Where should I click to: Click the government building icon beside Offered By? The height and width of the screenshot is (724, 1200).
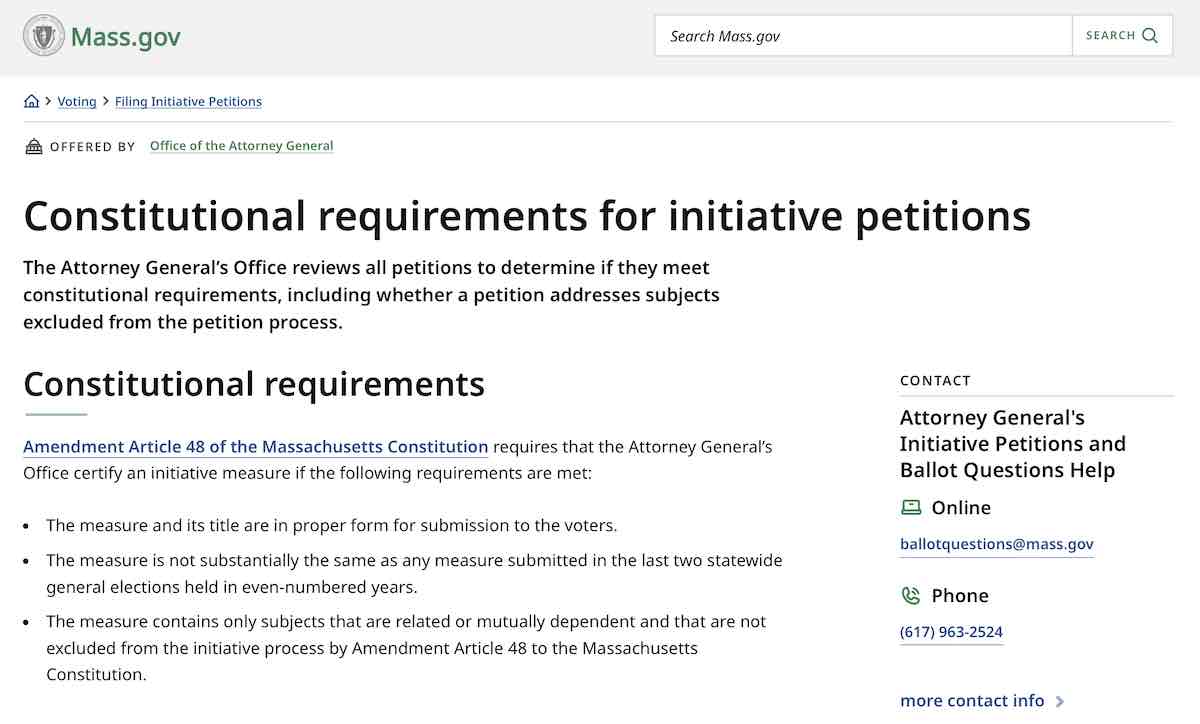pos(34,147)
